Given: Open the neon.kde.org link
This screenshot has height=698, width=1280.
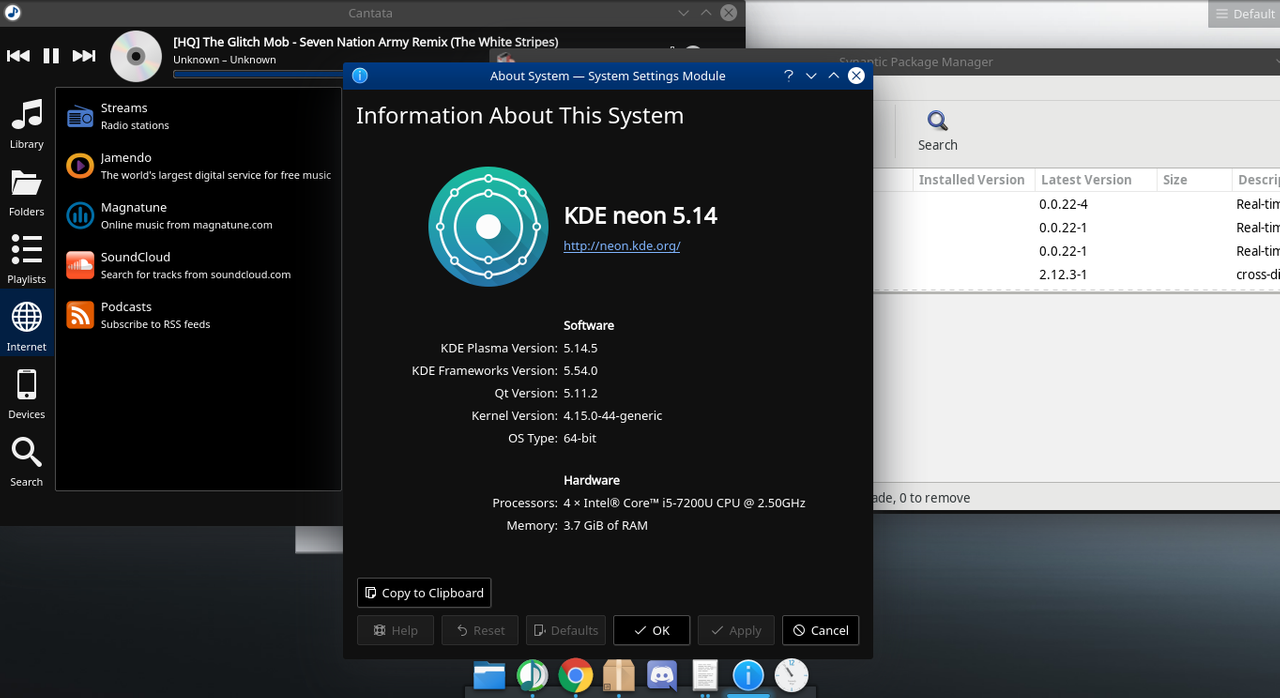Looking at the screenshot, I should pos(622,246).
